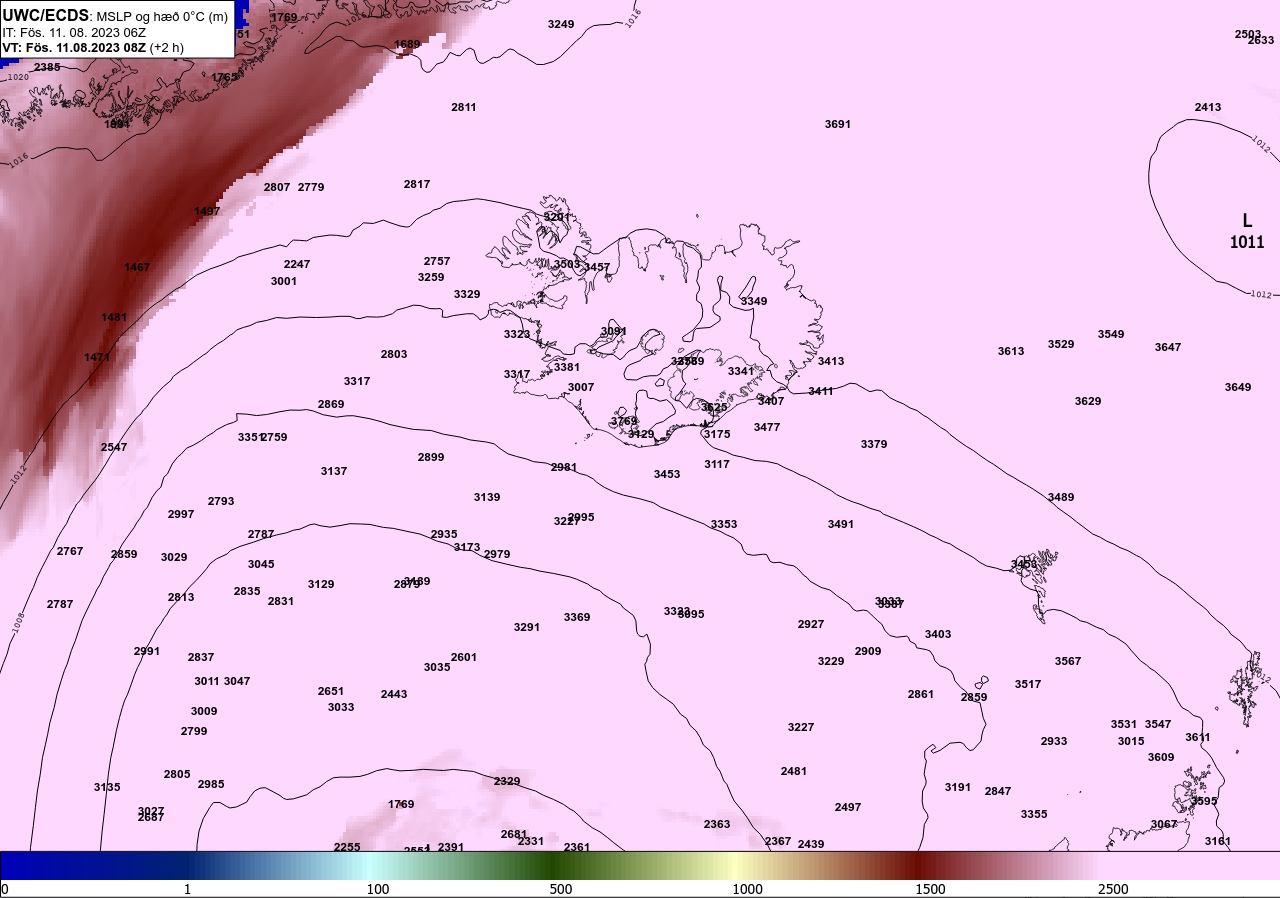
Task: Click the value 3001
Action: coord(284,281)
